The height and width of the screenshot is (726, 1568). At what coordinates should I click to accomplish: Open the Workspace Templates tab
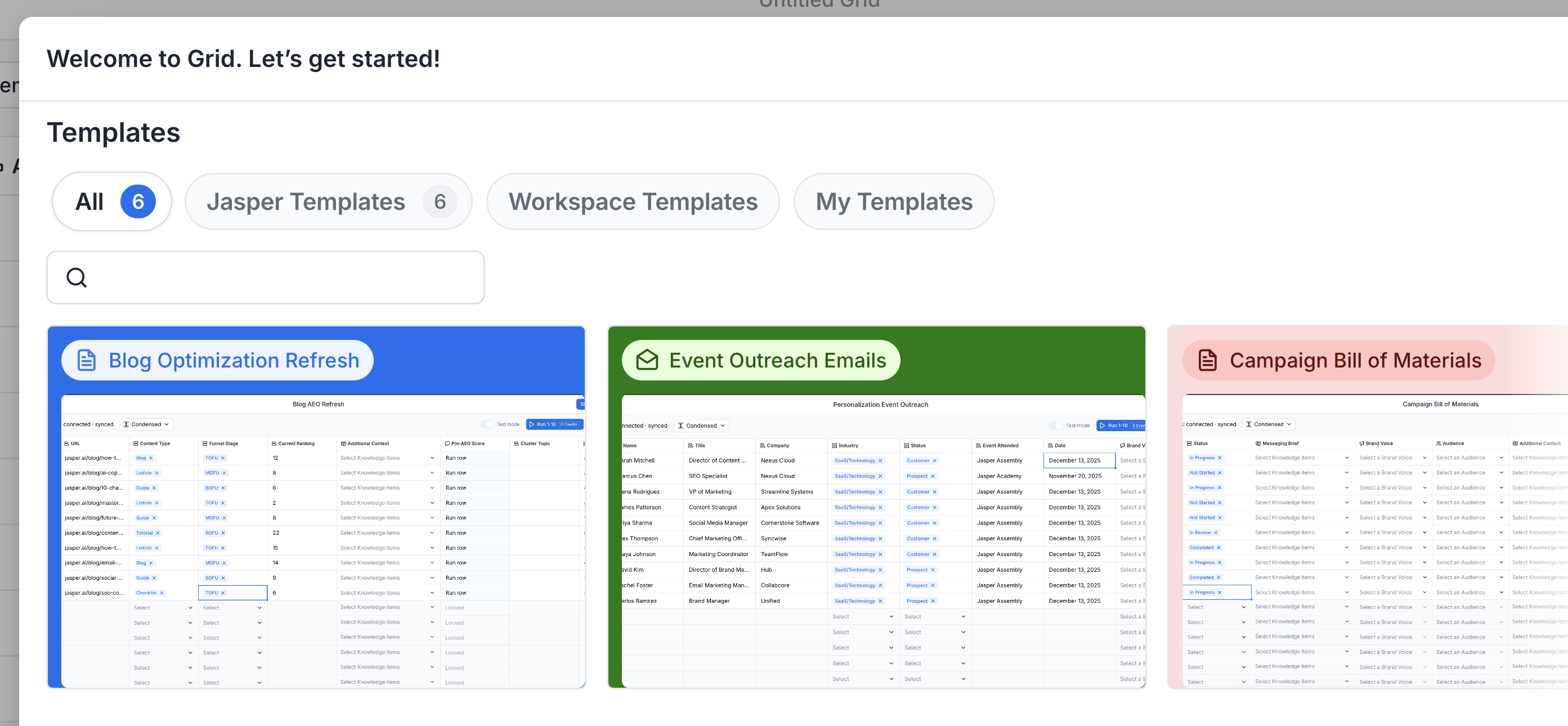pyautogui.click(x=633, y=201)
